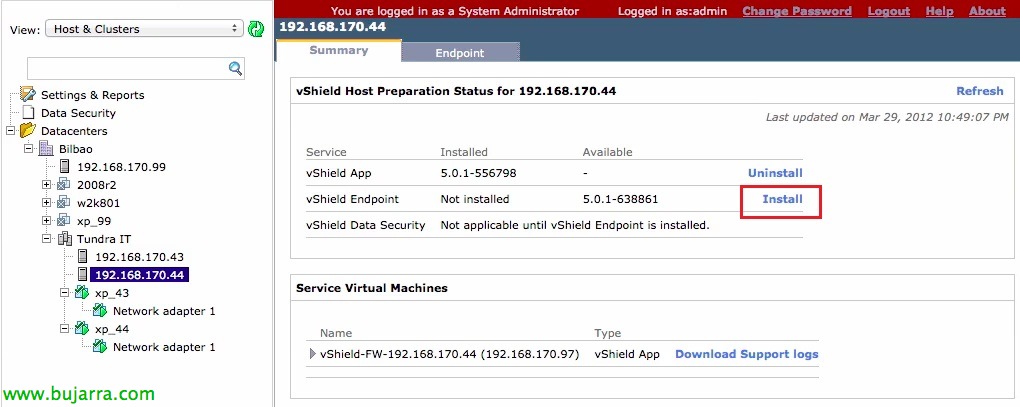The image size is (1020, 407).
Task: Open the View Host & Clusters dropdown
Action: coord(144,29)
